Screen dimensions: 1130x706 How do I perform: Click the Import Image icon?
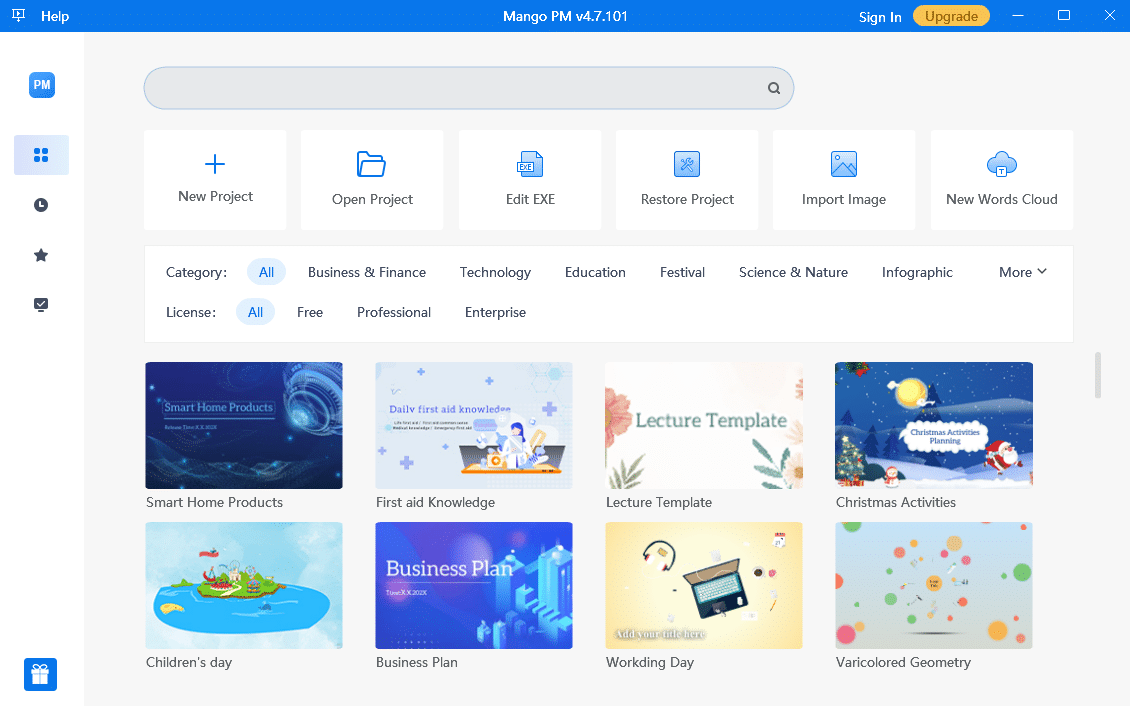844,164
